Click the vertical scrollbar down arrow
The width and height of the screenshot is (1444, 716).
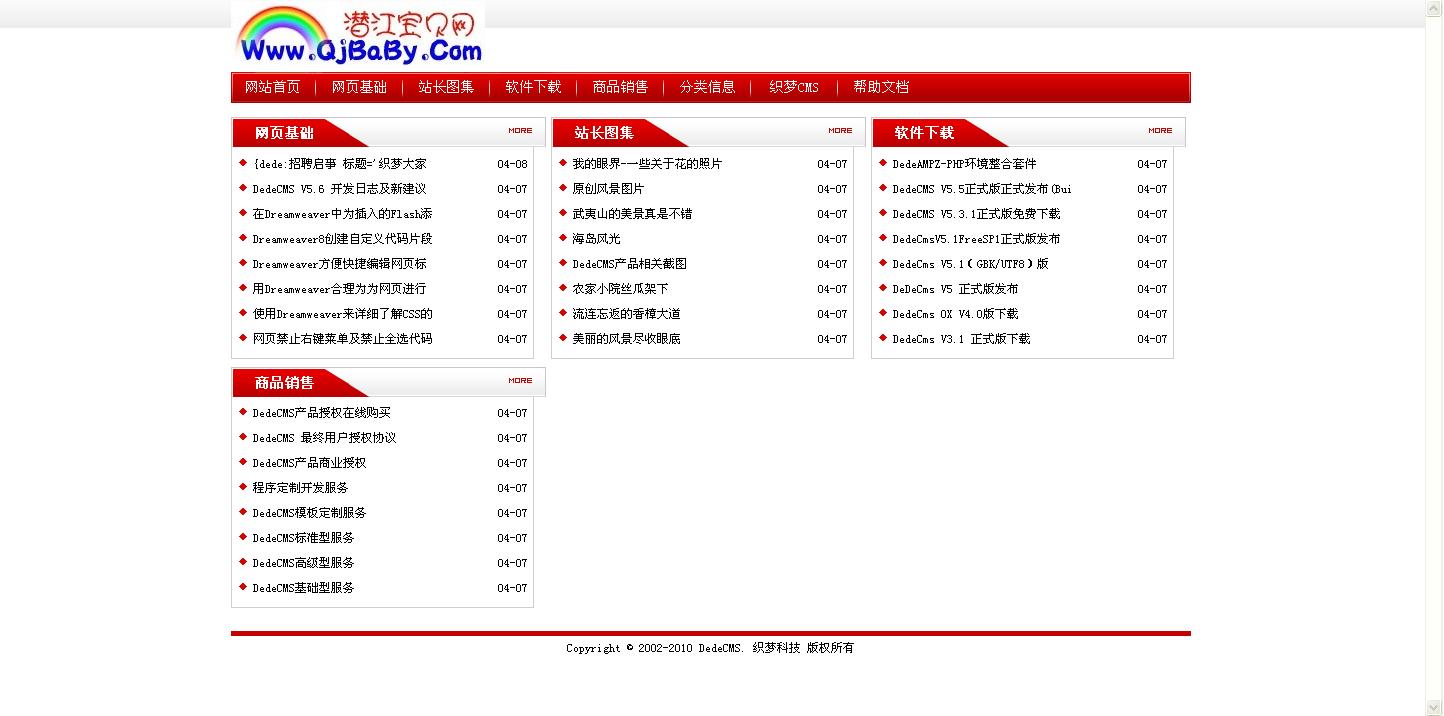(x=1434, y=707)
